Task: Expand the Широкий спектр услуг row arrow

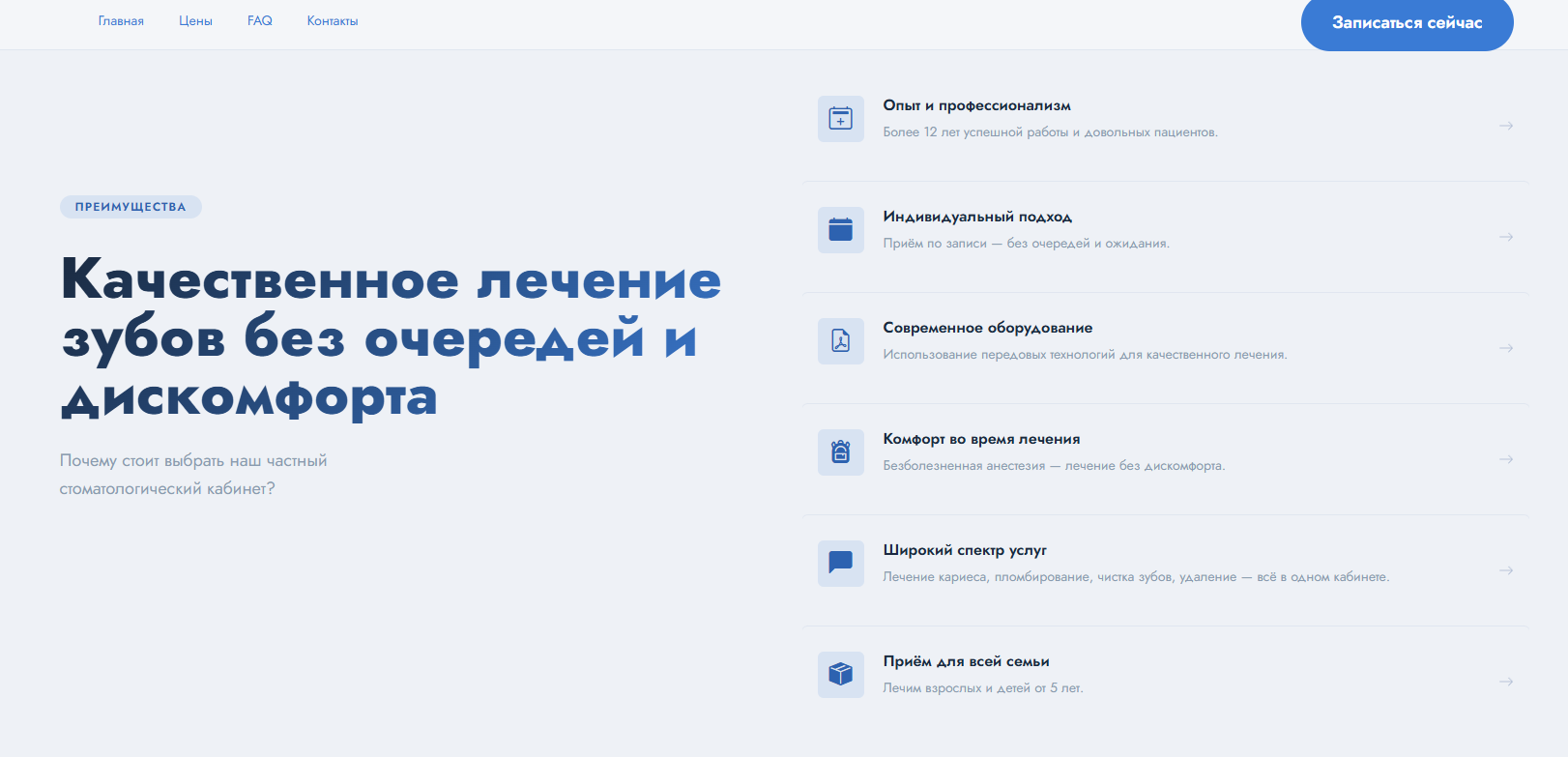Action: (x=1505, y=570)
